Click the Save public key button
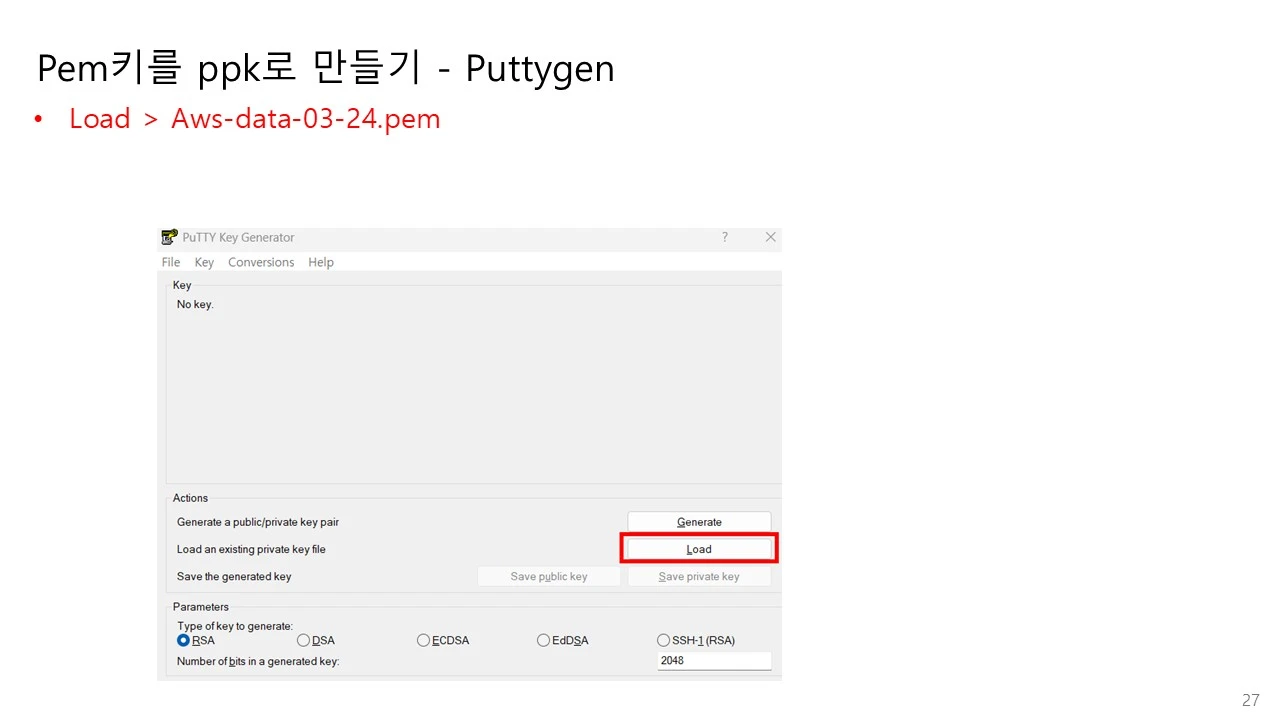Viewport: 1280px width, 720px height. (548, 576)
